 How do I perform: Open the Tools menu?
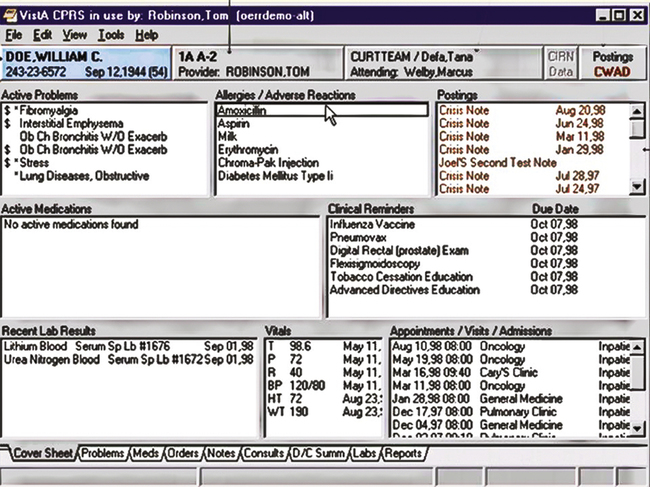point(110,35)
